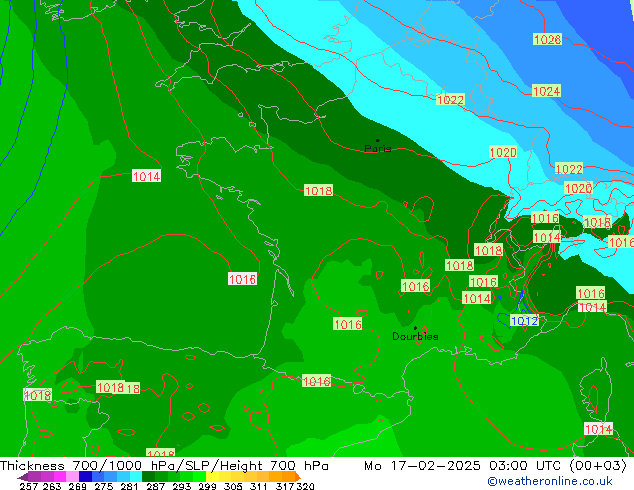The height and width of the screenshot is (490, 634).
Task: Click the magenta swatch in the legend
Action: coord(60,476)
